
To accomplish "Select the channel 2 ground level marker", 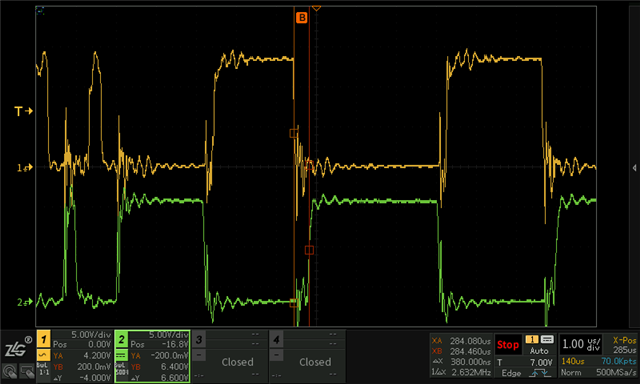I will 24,302.
